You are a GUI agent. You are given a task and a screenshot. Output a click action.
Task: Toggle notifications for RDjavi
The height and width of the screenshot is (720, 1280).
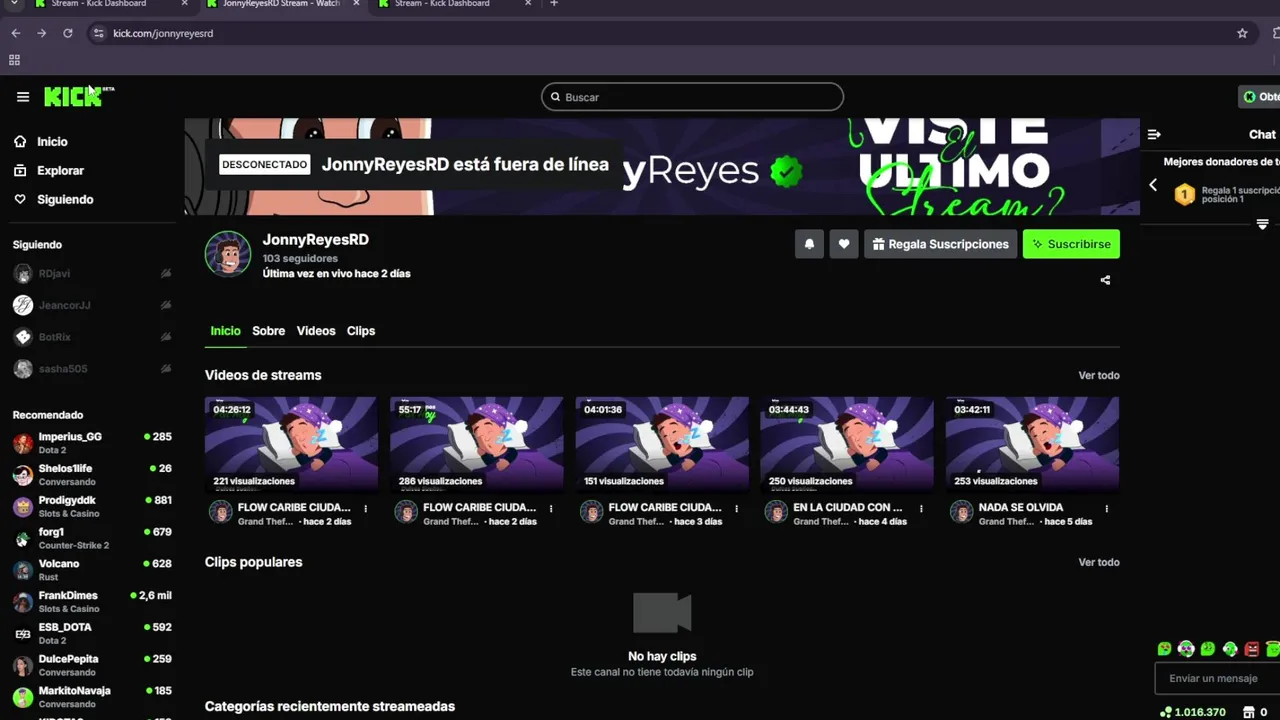pos(166,273)
